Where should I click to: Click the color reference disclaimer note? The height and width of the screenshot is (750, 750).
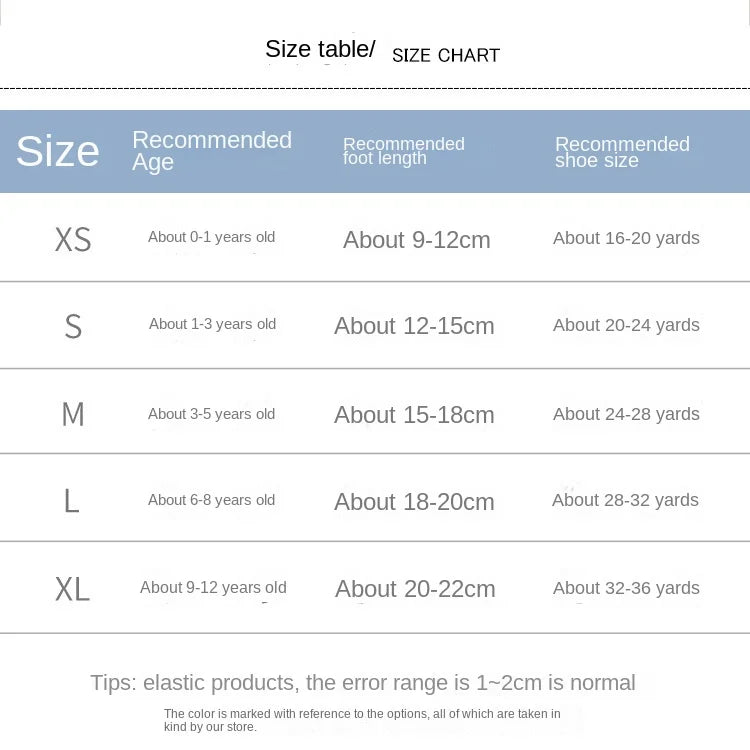pyautogui.click(x=362, y=720)
